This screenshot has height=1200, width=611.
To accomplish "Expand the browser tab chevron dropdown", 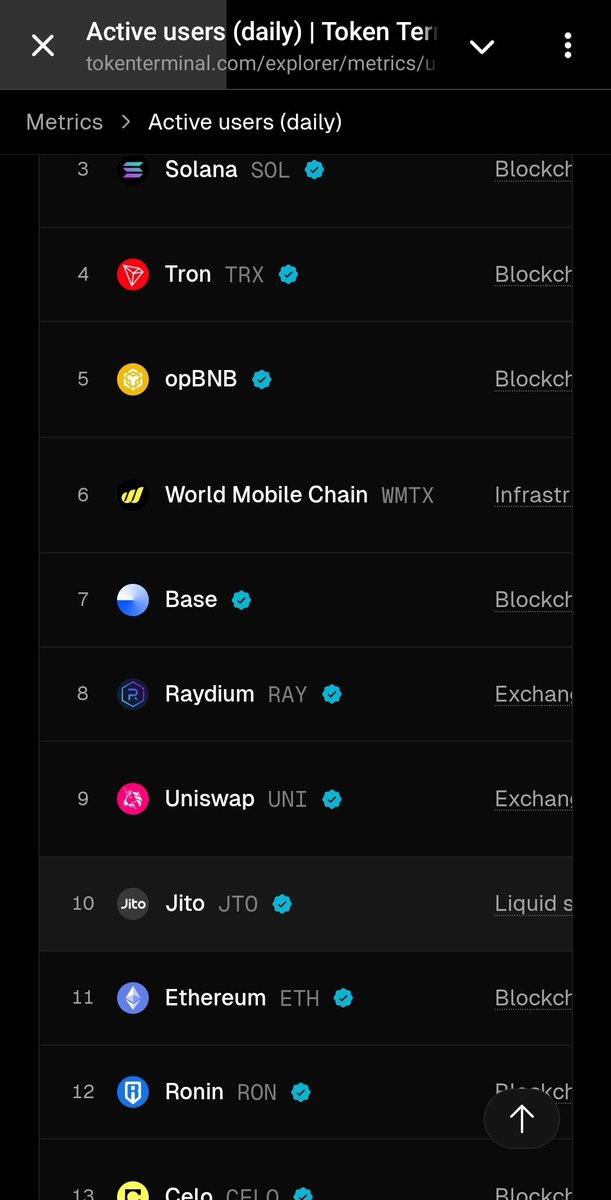I will pos(482,46).
